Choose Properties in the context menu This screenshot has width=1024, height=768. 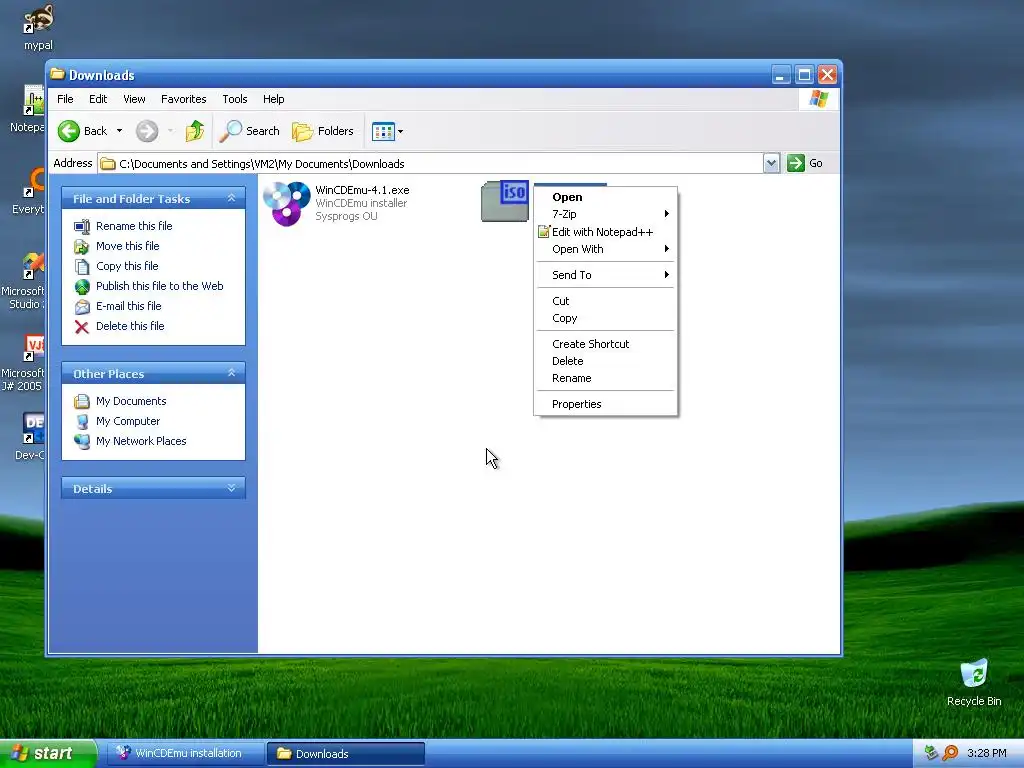(605, 404)
